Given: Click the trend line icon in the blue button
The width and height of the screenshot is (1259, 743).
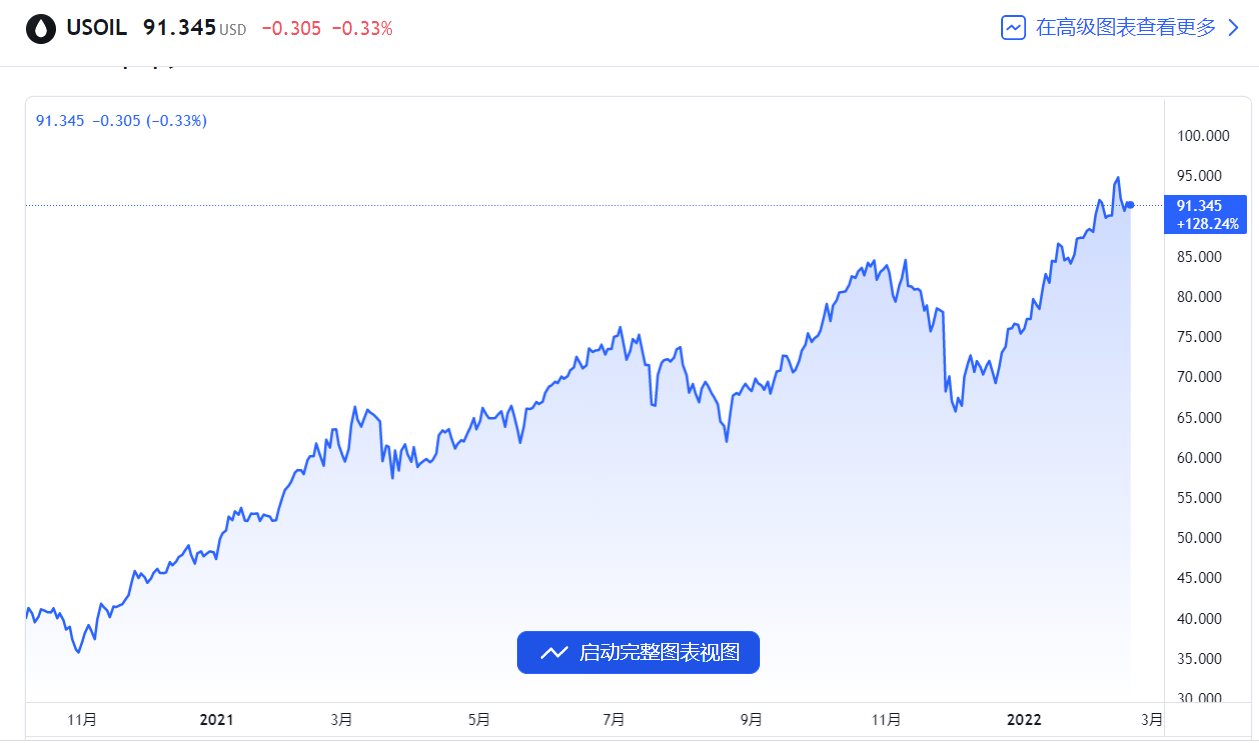Looking at the screenshot, I should pyautogui.click(x=554, y=653).
